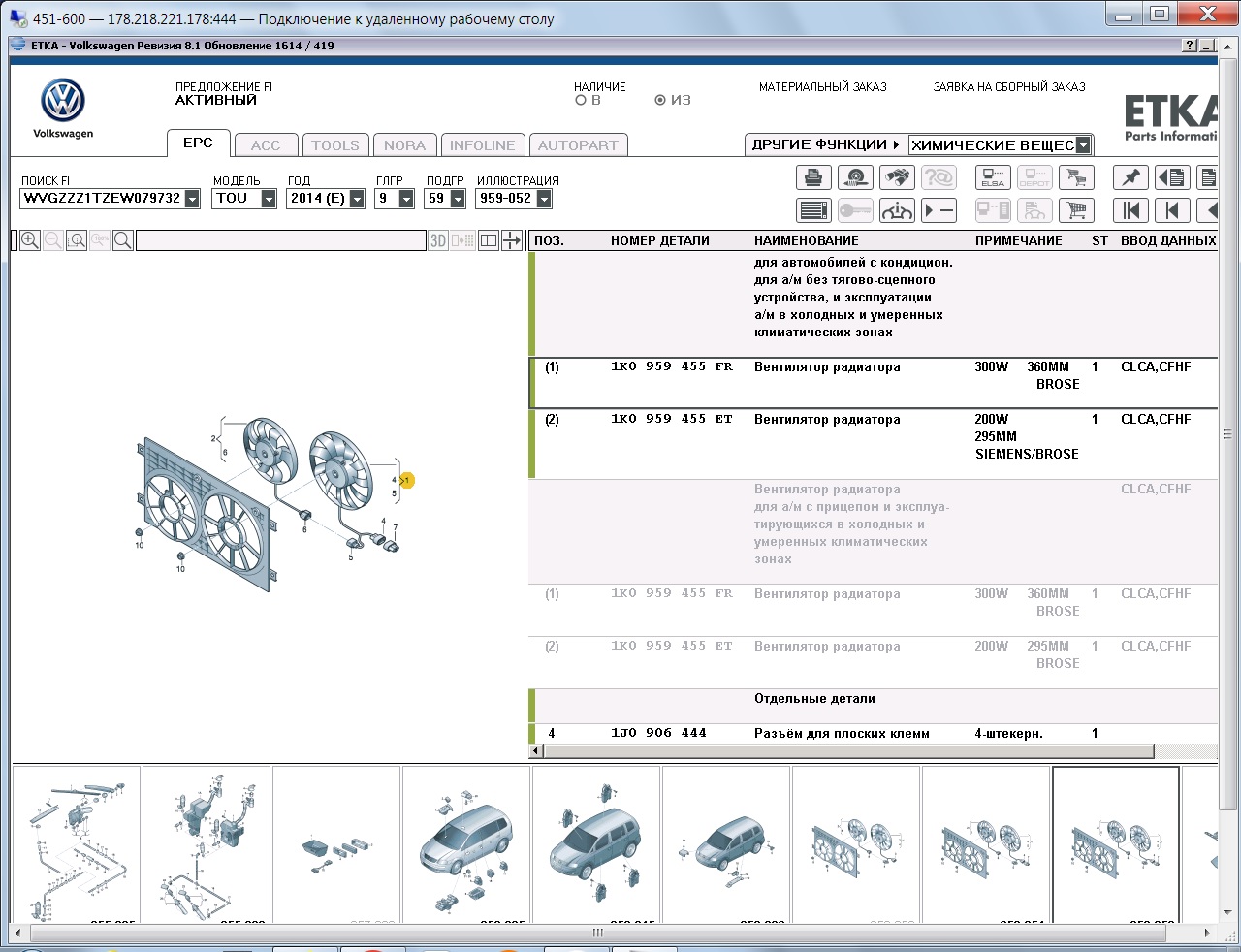Select the wiper linkage thumbnail
Viewport: 1241px width, 952px height.
point(77,843)
